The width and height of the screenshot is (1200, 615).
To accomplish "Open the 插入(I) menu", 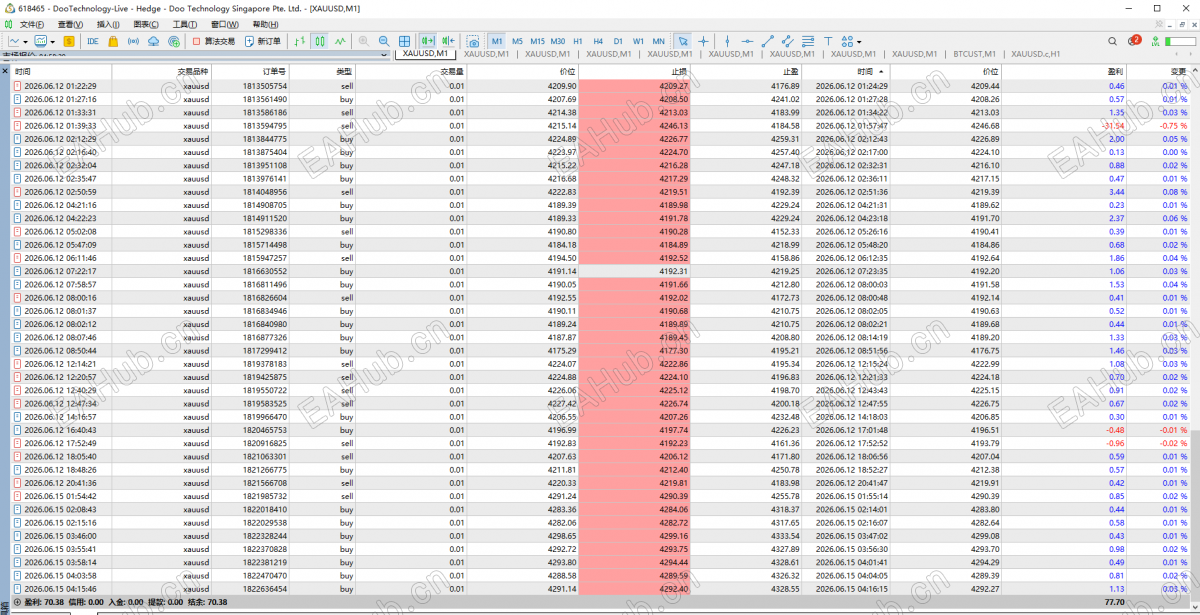I will click(x=108, y=24).
